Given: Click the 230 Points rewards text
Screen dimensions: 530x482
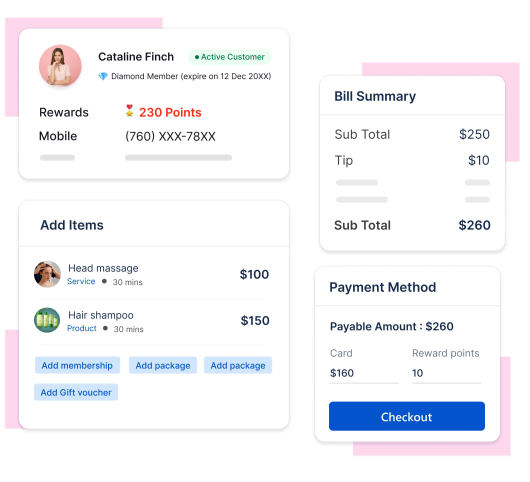Looking at the screenshot, I should pyautogui.click(x=170, y=112).
